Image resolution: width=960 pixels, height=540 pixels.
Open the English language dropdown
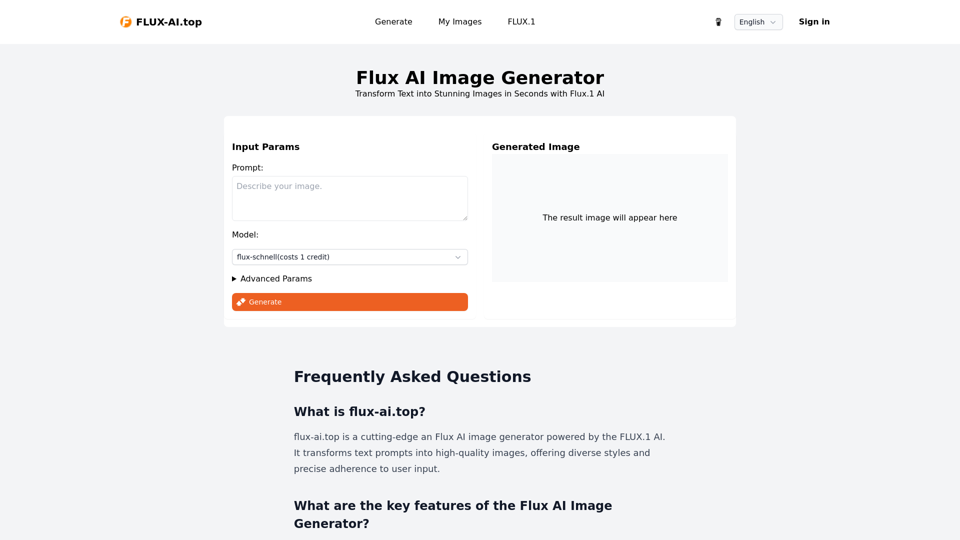[758, 22]
